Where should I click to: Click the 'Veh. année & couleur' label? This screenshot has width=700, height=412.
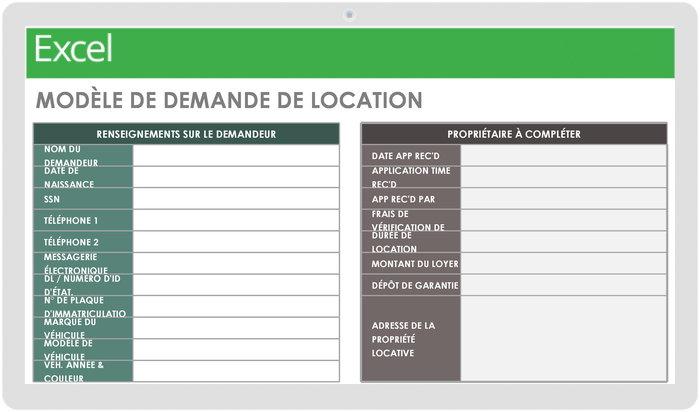83,371
